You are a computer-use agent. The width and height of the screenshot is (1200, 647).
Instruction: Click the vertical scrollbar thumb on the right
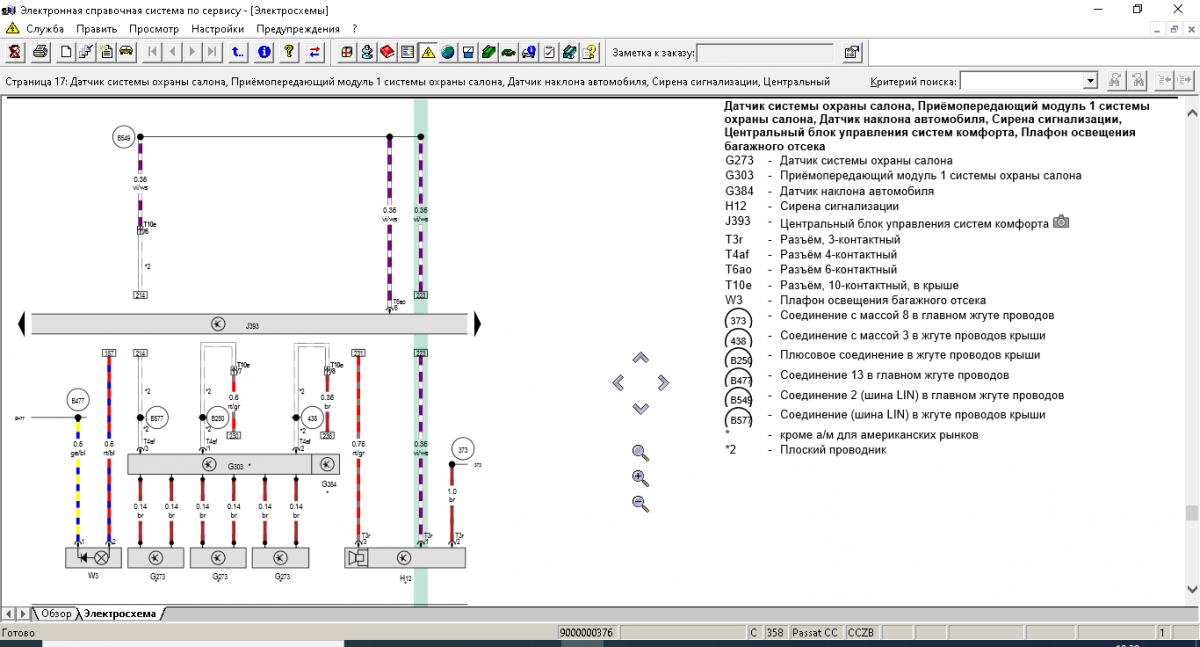pos(1191,513)
